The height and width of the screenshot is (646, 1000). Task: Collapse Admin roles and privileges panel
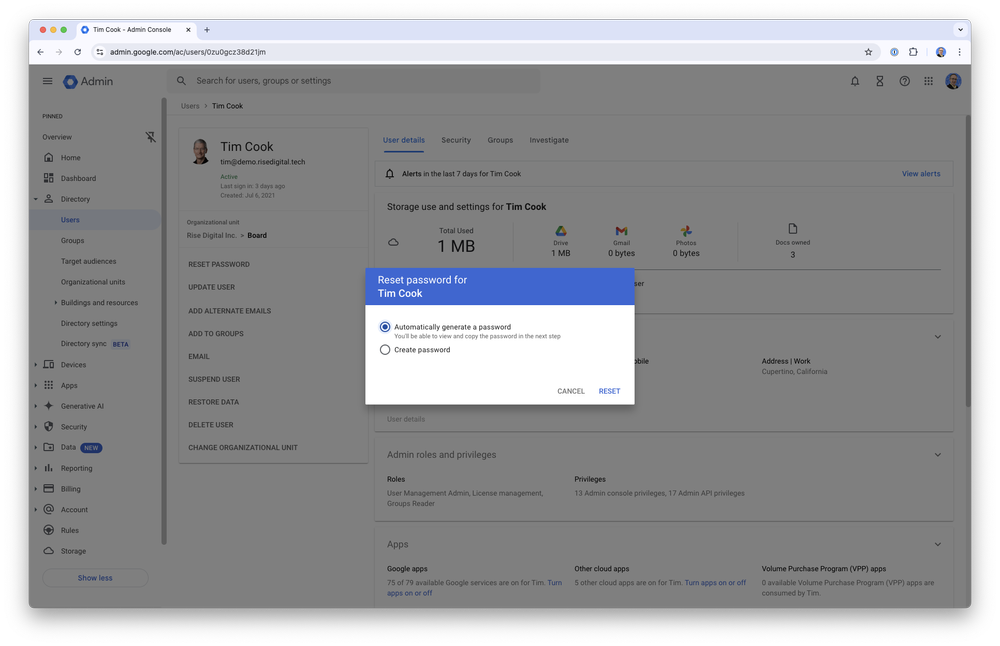(937, 454)
